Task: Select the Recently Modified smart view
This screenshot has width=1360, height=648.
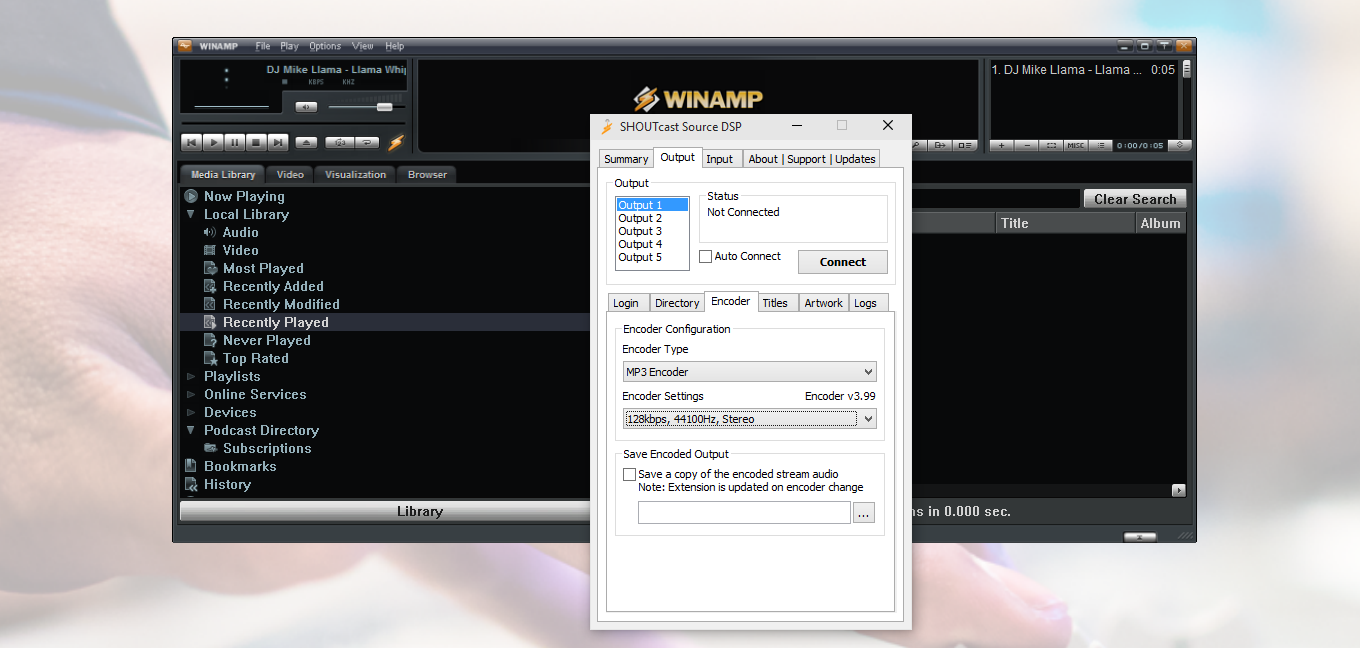Action: click(x=281, y=304)
